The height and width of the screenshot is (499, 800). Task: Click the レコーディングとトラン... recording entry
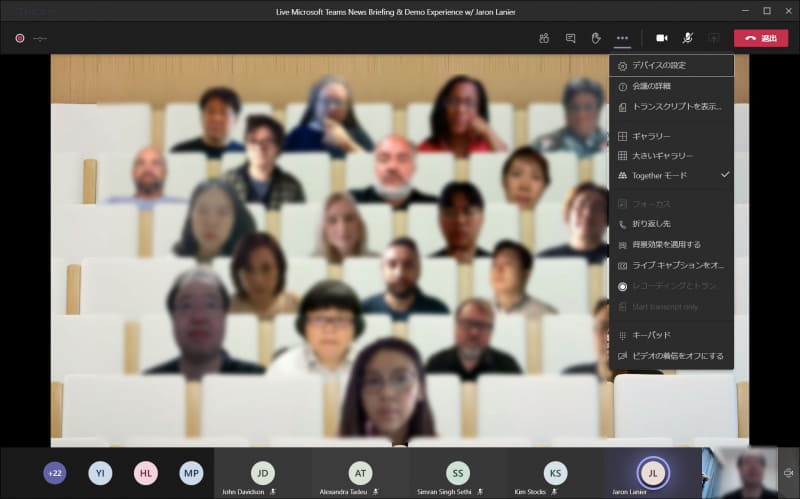(671, 286)
